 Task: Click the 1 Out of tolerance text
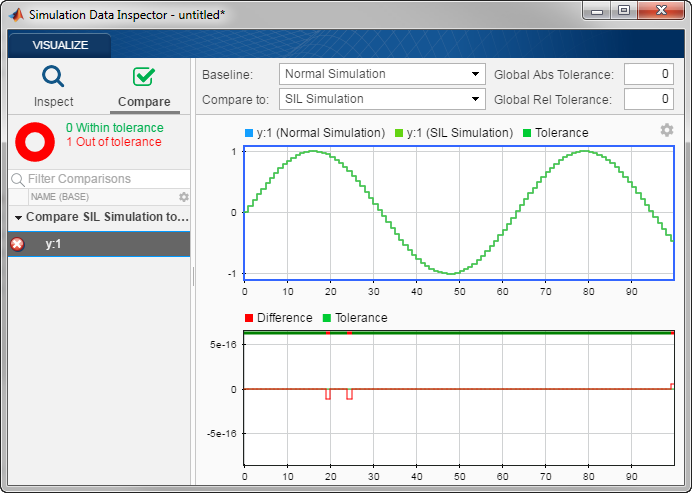pyautogui.click(x=113, y=142)
